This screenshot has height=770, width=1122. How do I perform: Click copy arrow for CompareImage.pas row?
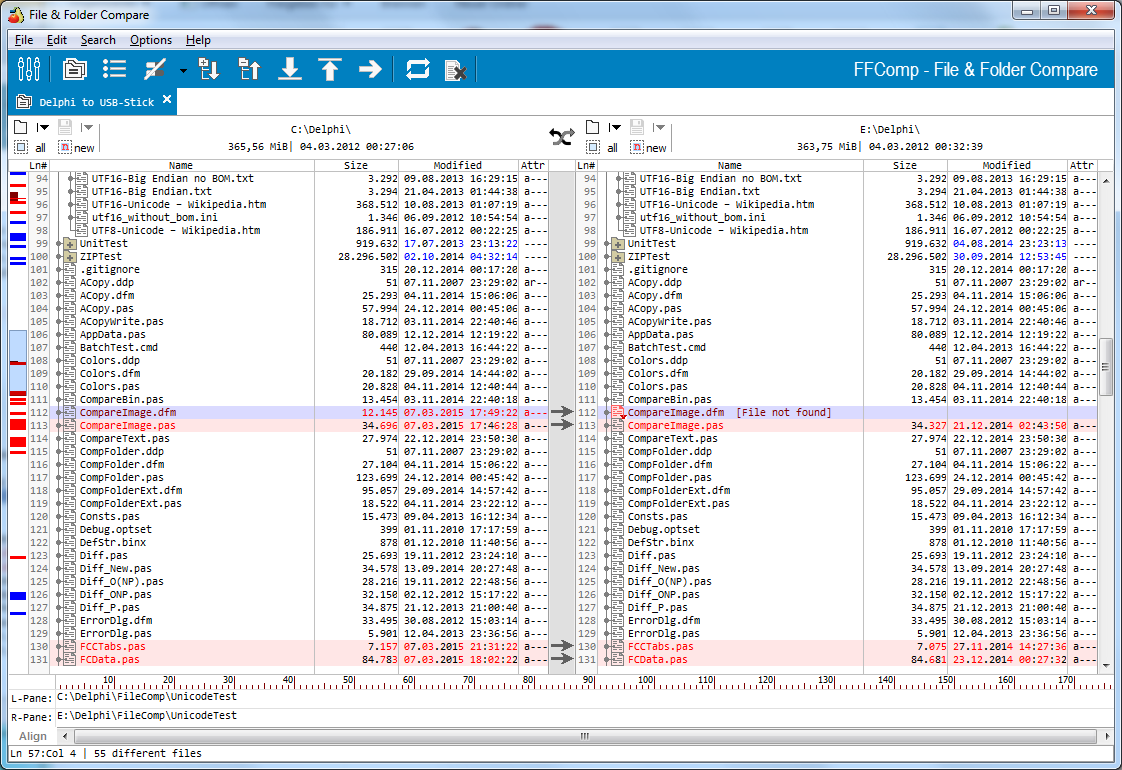click(562, 425)
